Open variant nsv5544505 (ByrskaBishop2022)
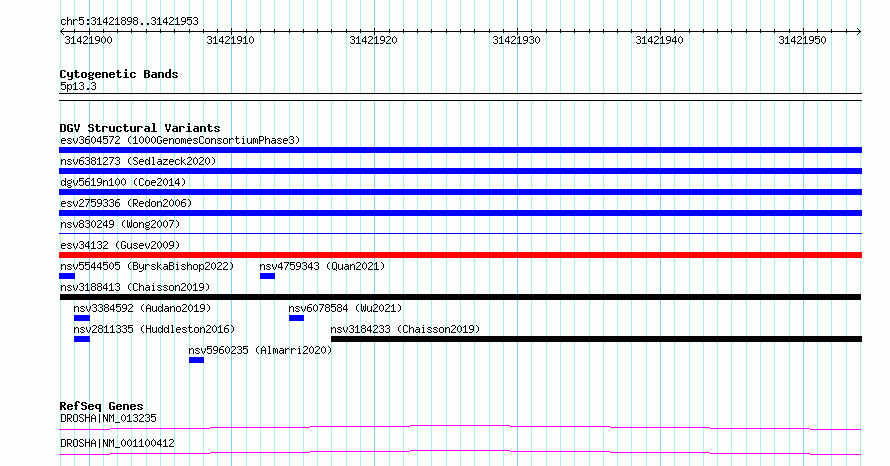 tap(147, 266)
